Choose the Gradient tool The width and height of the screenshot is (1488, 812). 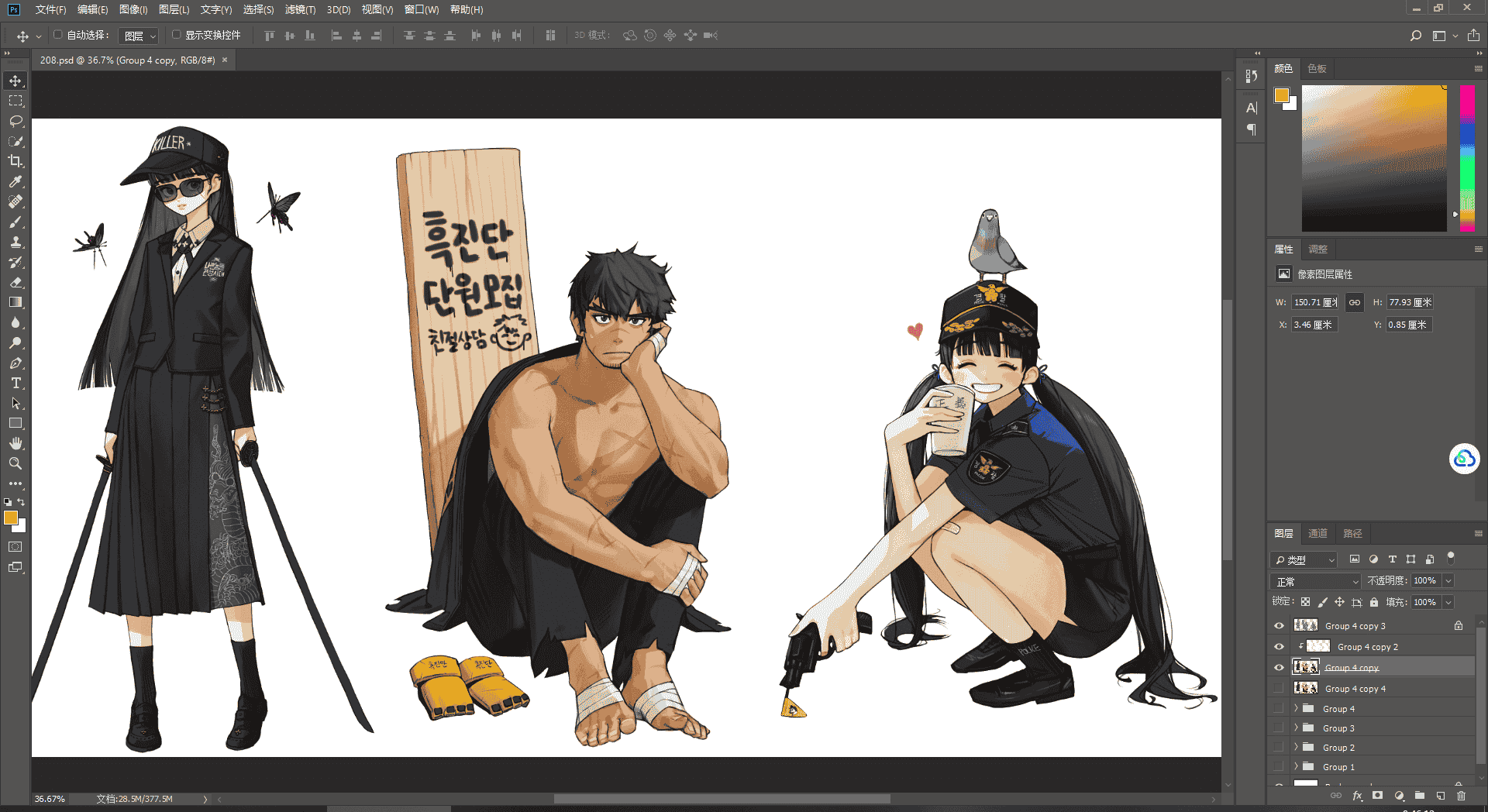(15, 302)
